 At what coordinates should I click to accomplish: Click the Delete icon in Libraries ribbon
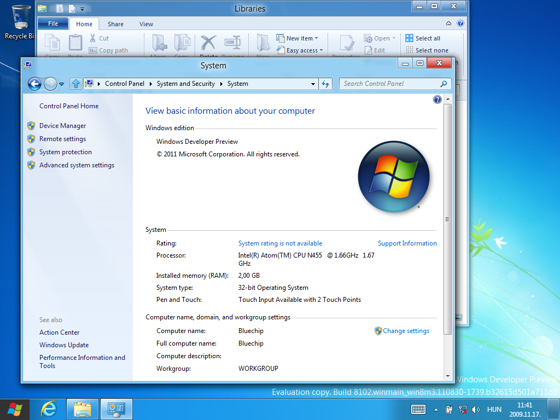(x=208, y=44)
